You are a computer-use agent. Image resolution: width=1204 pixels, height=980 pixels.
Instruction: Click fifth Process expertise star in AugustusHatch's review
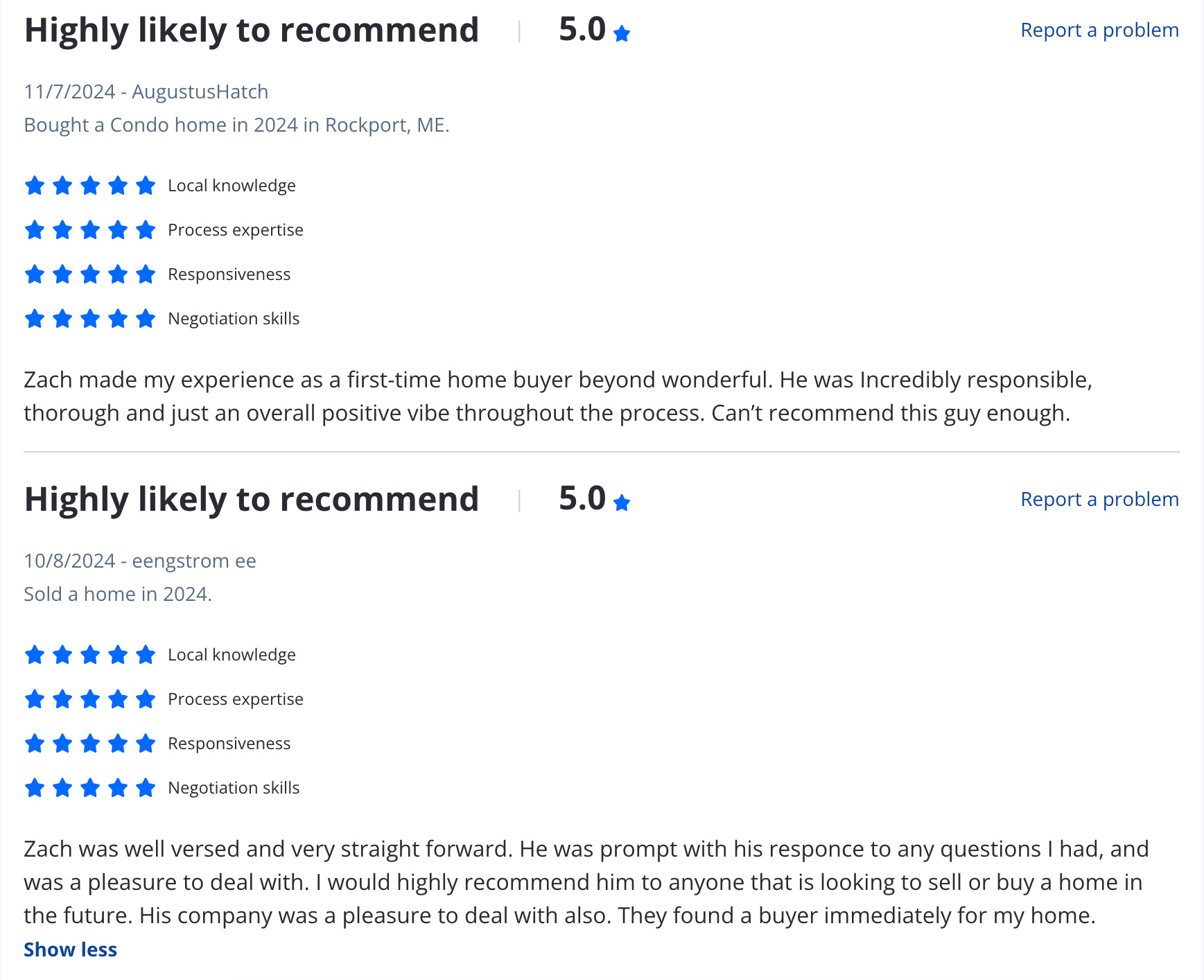pyautogui.click(x=146, y=230)
